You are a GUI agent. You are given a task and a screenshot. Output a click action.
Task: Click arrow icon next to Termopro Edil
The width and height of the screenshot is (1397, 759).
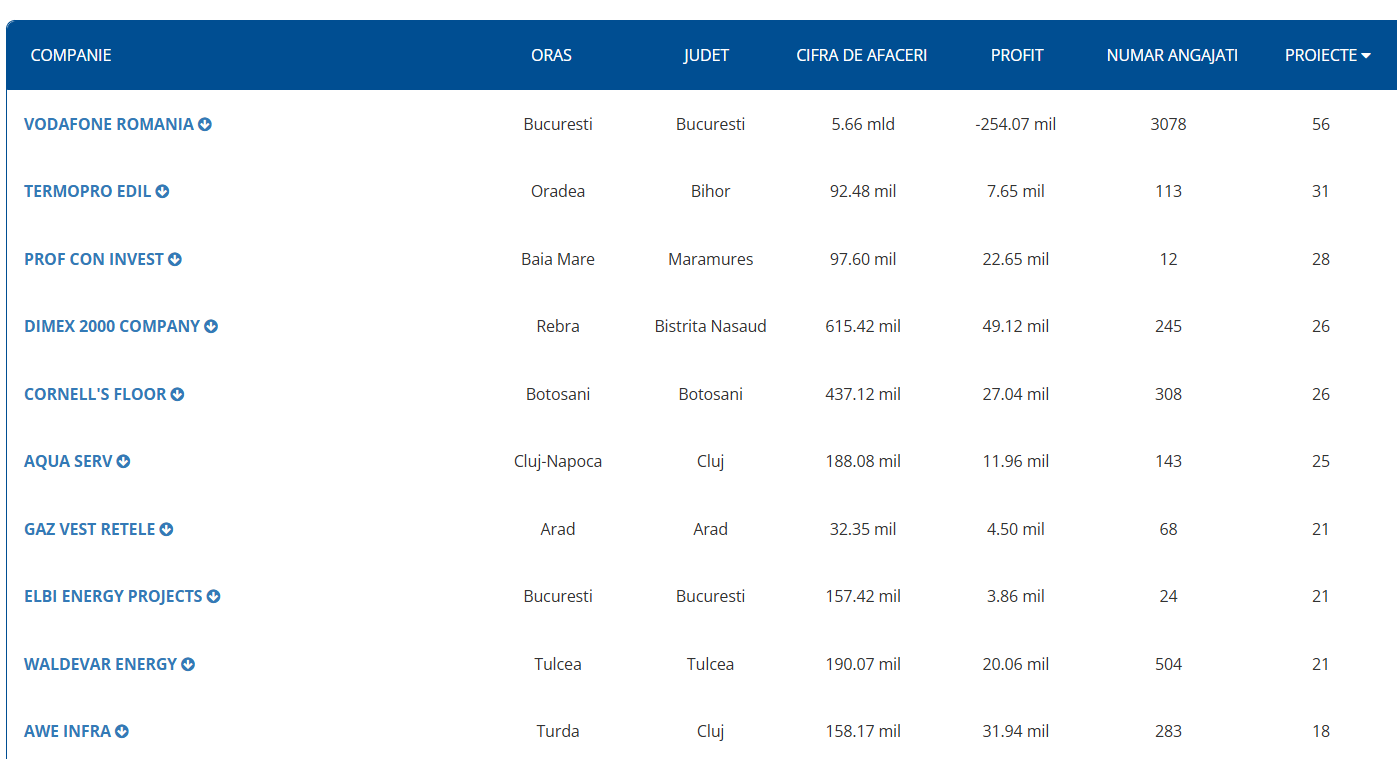[x=162, y=192]
